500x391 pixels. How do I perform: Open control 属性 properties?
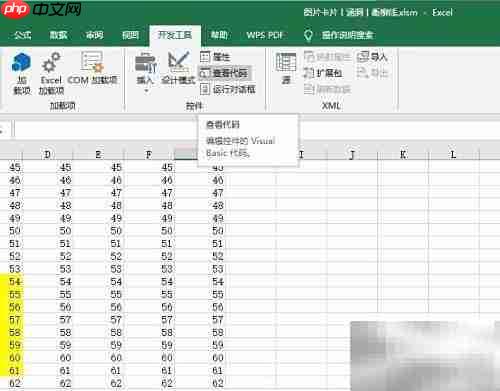[x=215, y=57]
